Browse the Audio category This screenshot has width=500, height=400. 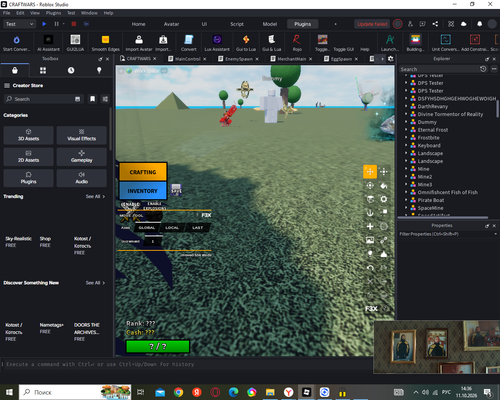(82, 178)
